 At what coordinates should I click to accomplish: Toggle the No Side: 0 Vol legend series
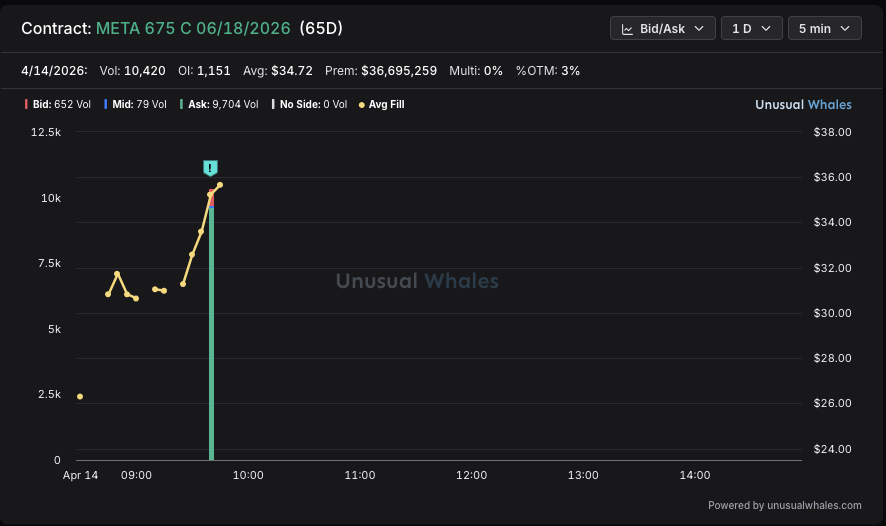coord(309,105)
